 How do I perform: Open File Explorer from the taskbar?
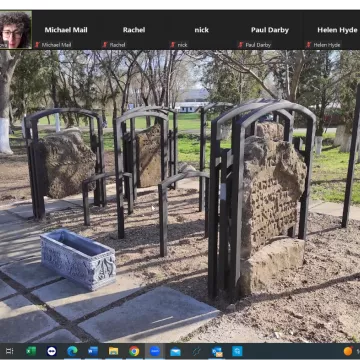(114, 351)
